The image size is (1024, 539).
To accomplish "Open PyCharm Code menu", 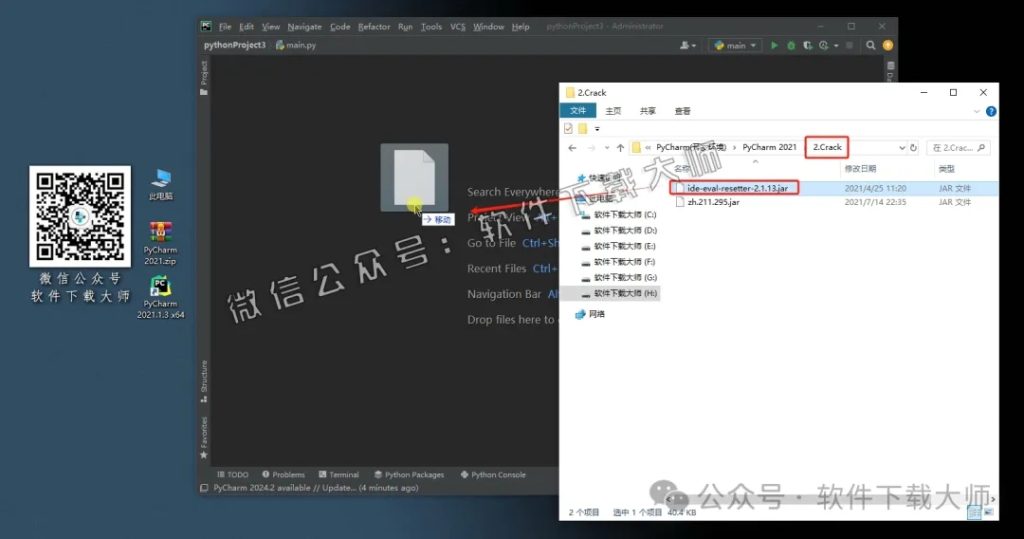I will pyautogui.click(x=340, y=27).
